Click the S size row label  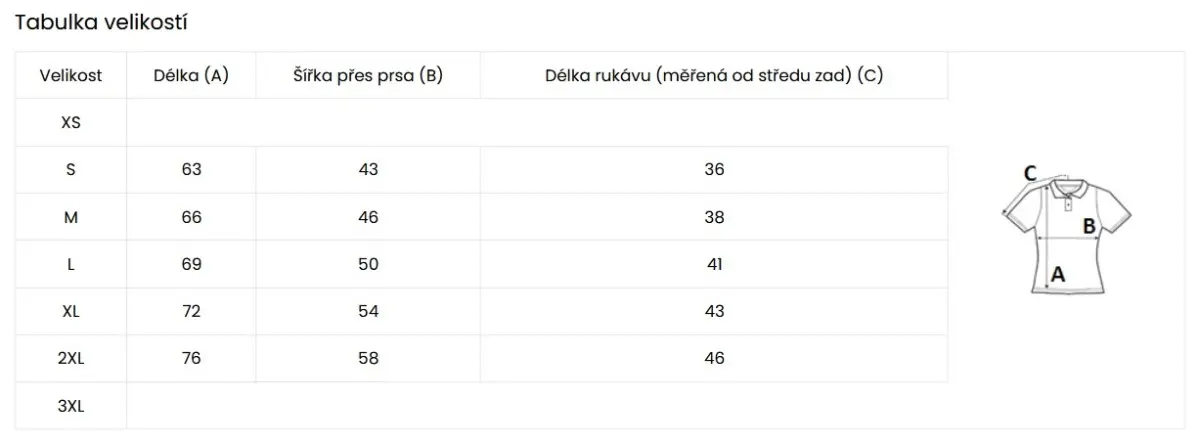71,170
